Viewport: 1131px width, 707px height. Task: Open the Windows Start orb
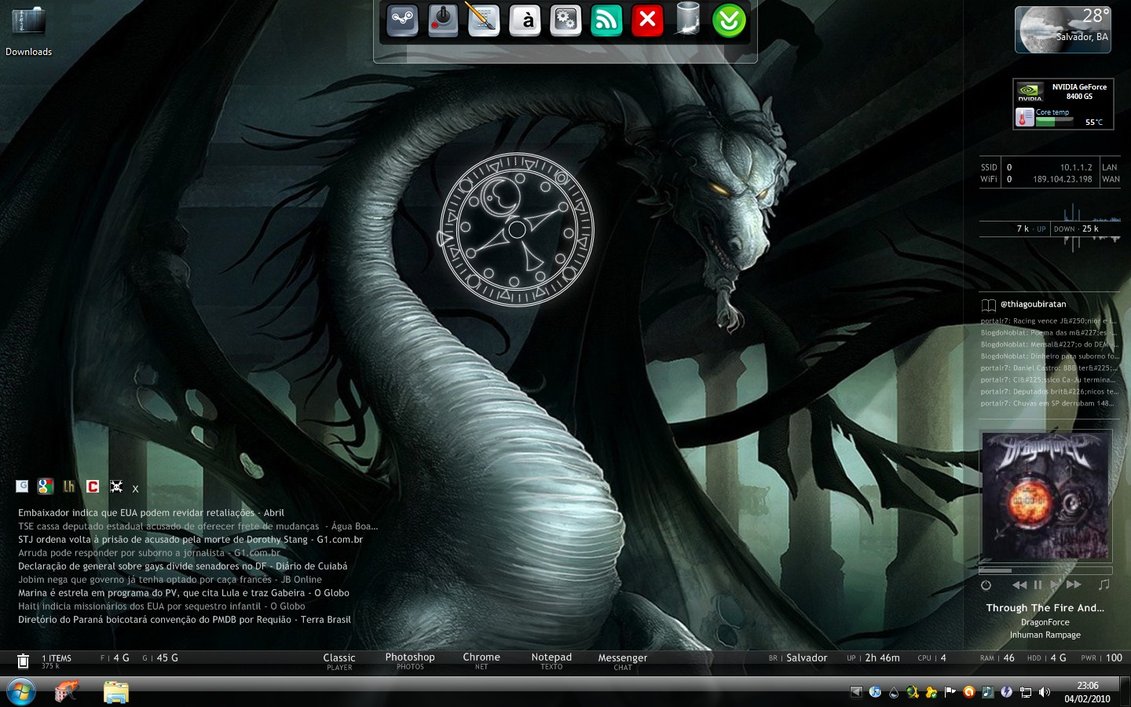tap(20, 693)
